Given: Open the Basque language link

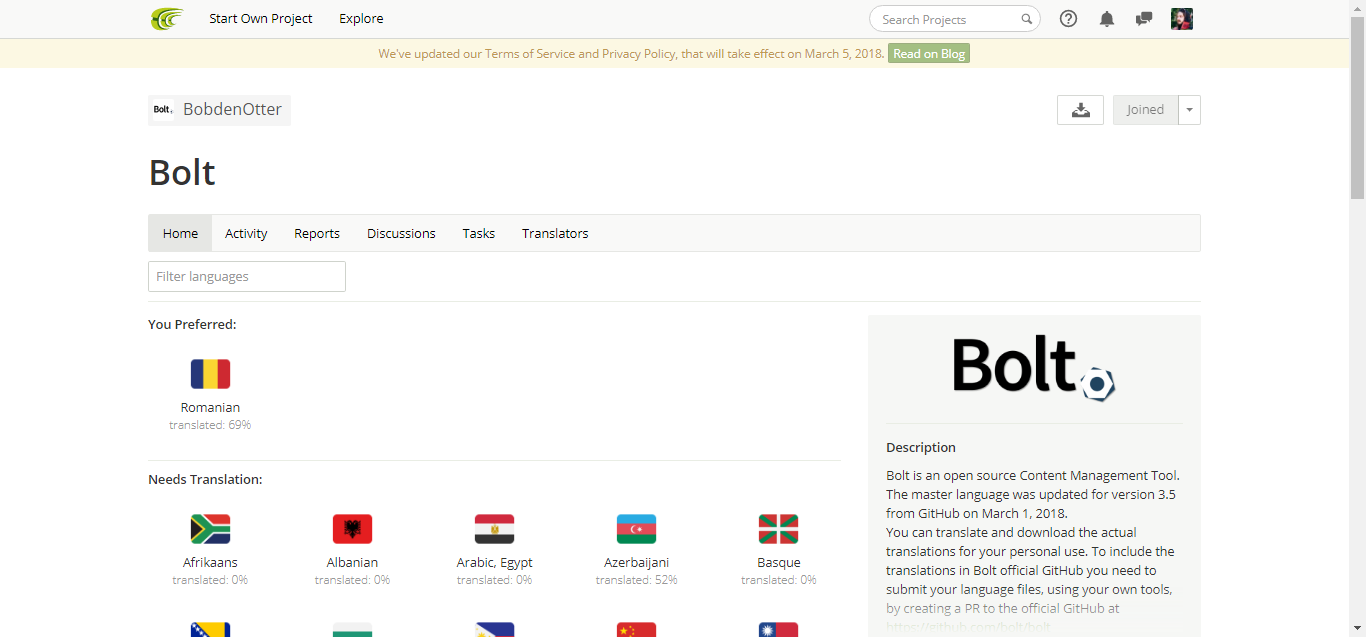Looking at the screenshot, I should coord(778,563).
